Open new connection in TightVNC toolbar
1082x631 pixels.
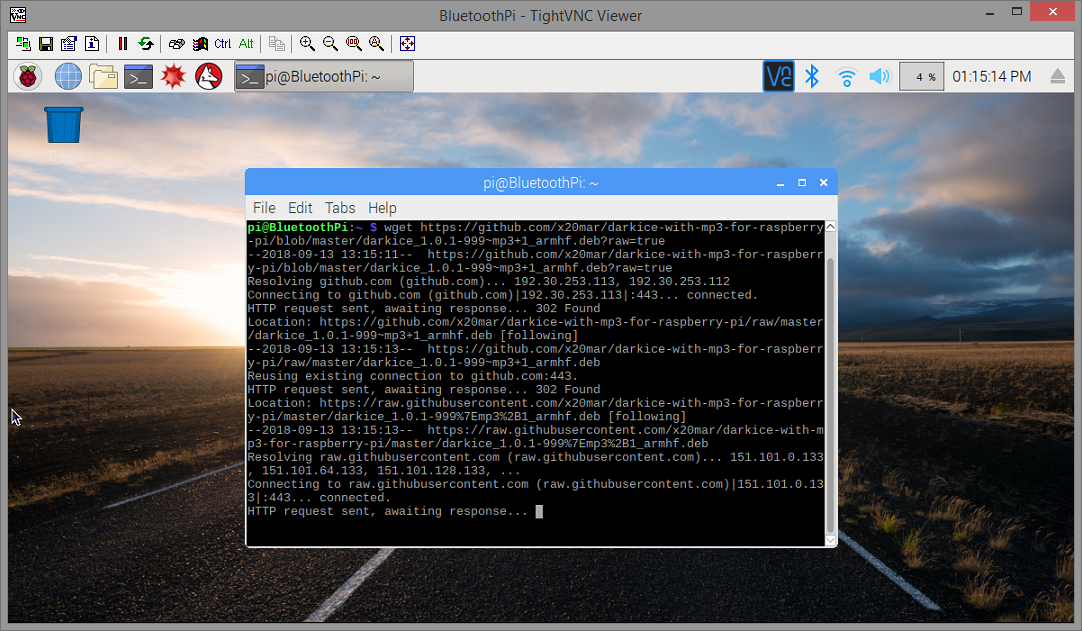23,43
